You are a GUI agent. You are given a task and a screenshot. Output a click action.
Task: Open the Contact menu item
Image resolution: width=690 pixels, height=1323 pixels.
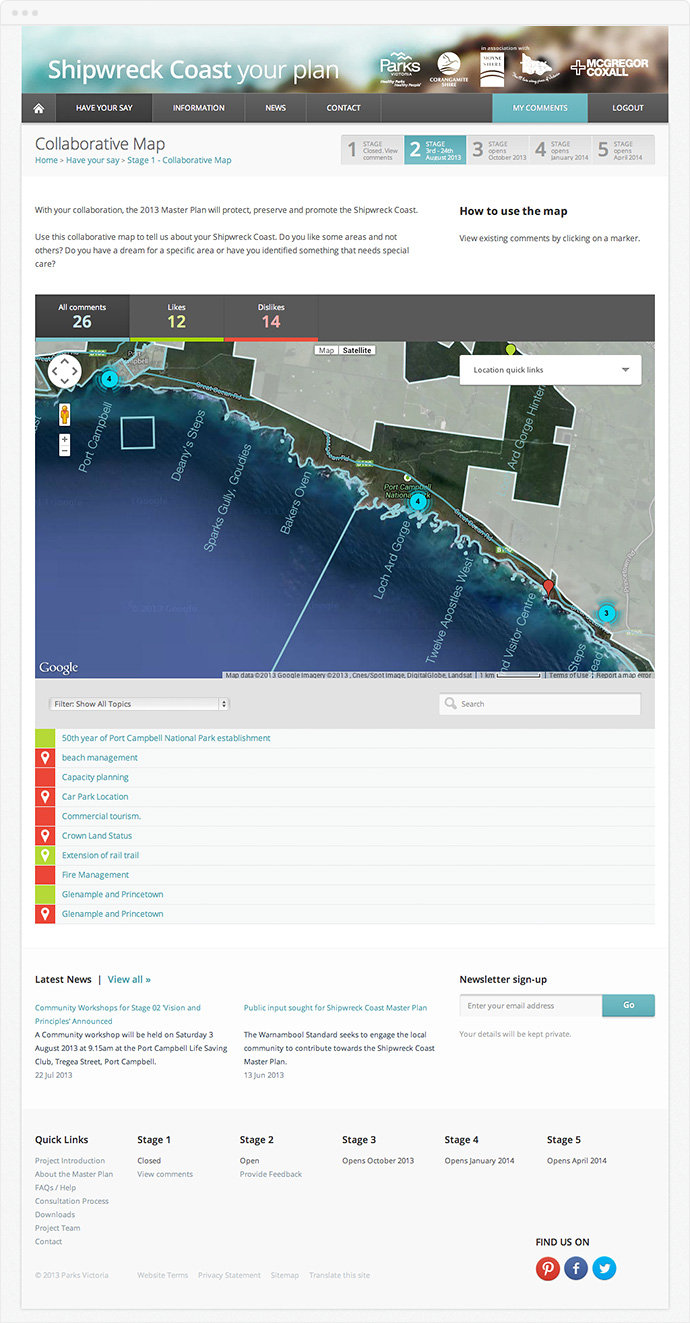tap(343, 108)
